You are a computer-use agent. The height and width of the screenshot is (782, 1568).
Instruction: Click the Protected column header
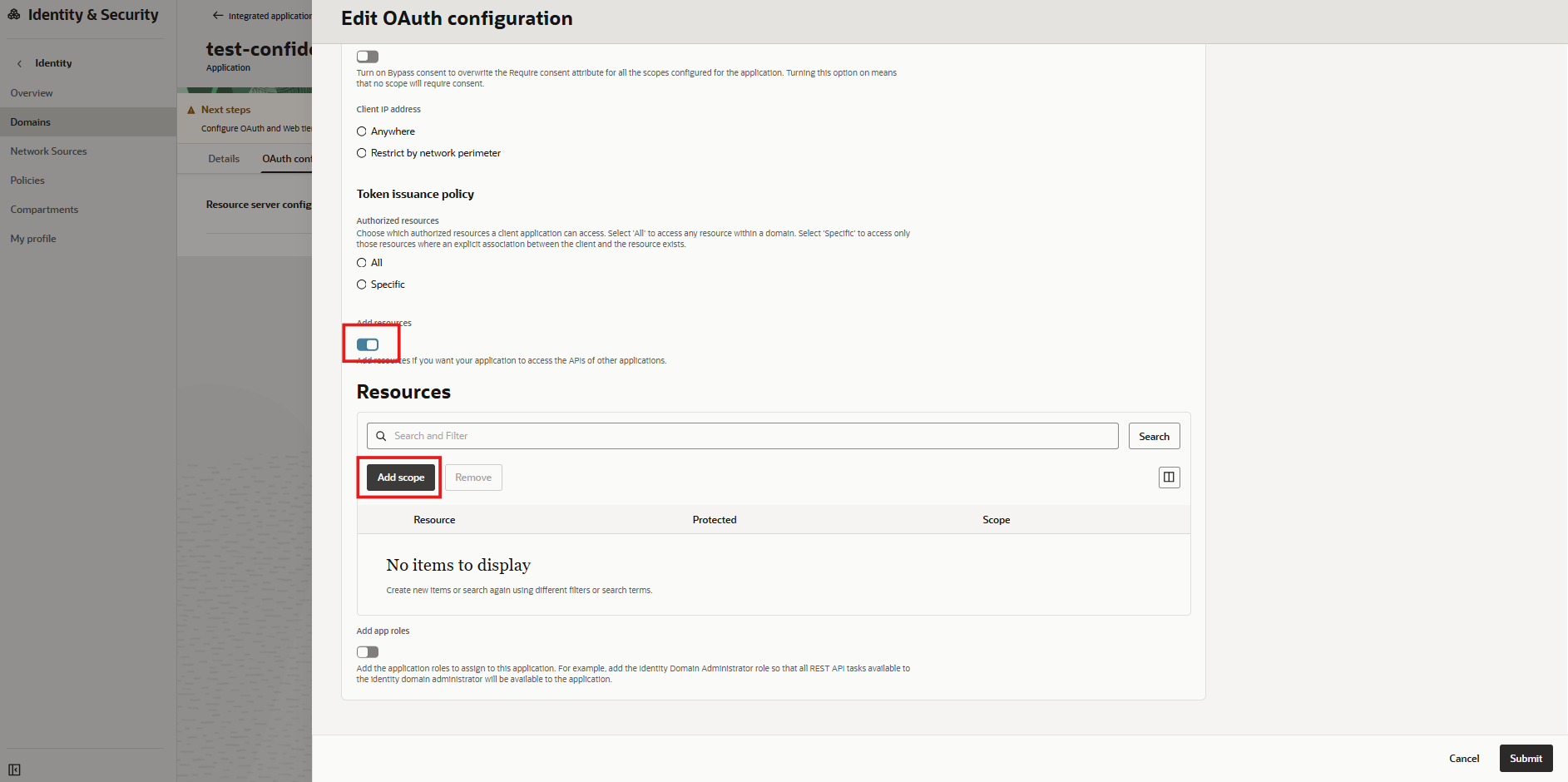tap(715, 520)
